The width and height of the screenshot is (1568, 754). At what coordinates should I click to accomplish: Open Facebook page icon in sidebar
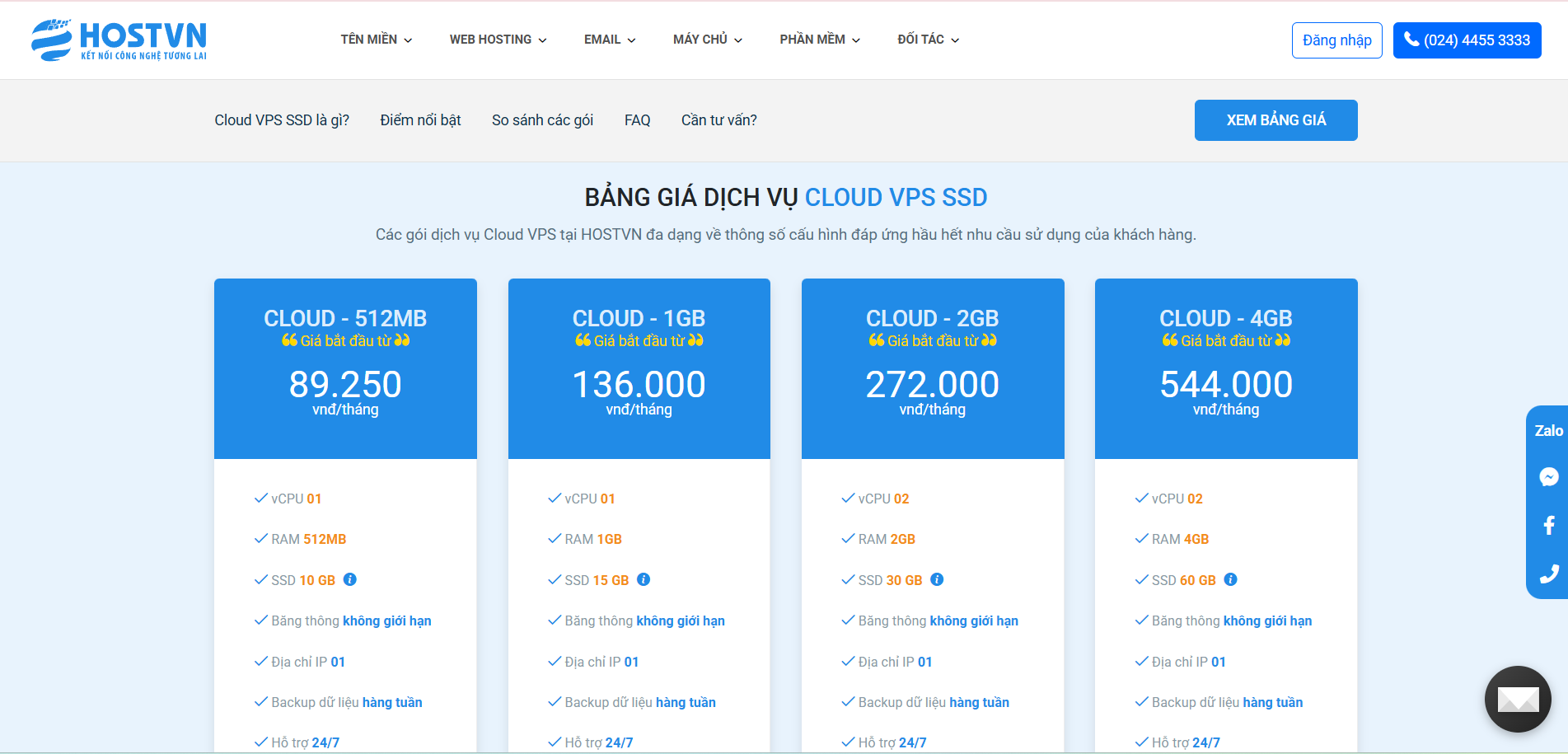pyautogui.click(x=1548, y=526)
